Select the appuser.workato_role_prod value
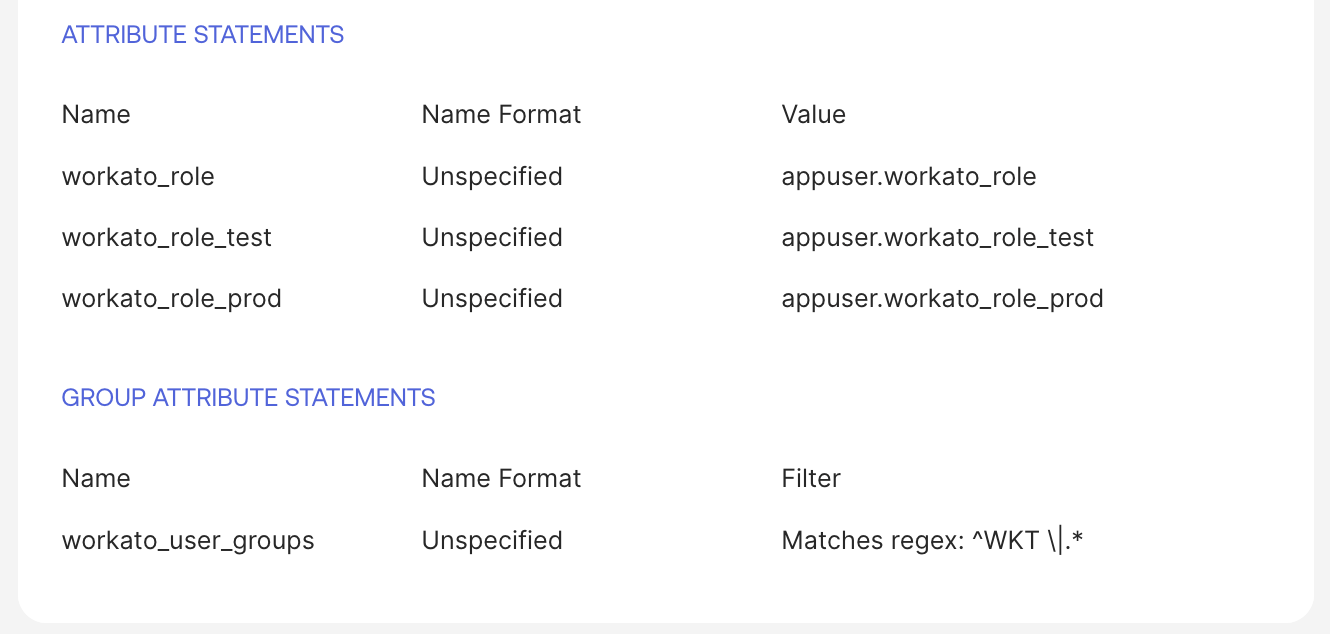The width and height of the screenshot is (1330, 634). click(x=942, y=299)
